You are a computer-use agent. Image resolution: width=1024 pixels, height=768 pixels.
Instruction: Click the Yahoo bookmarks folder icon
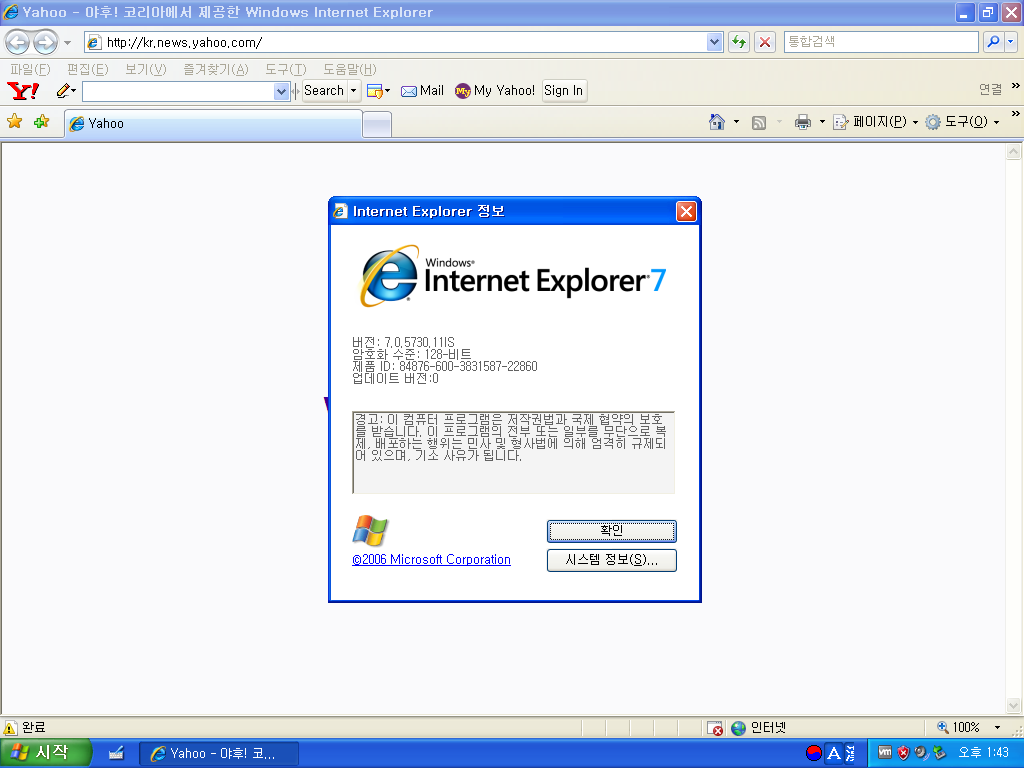point(378,91)
